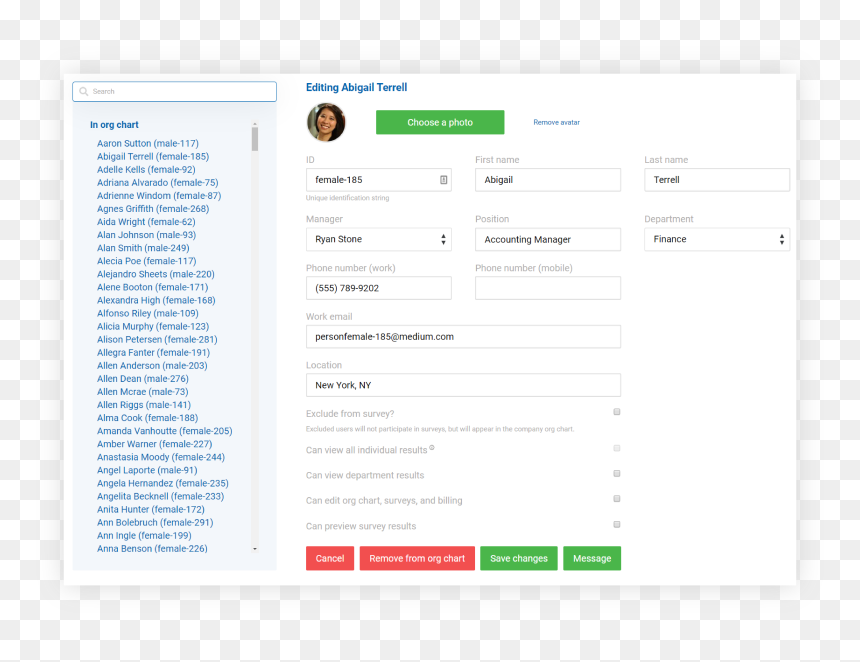
Task: Click the employee list scroll-down arrow
Action: coord(254,548)
